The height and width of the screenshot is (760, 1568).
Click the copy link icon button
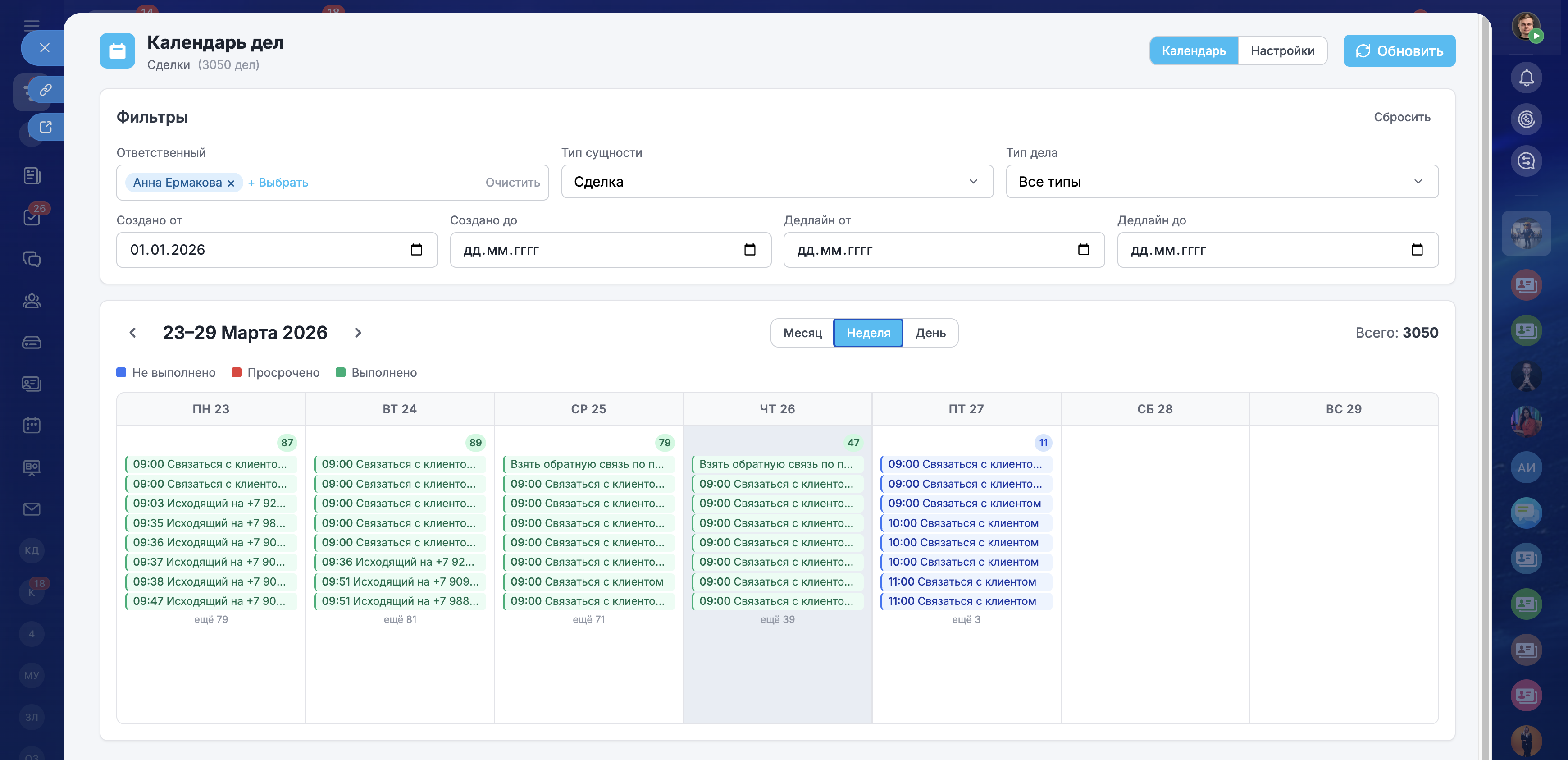tap(46, 90)
